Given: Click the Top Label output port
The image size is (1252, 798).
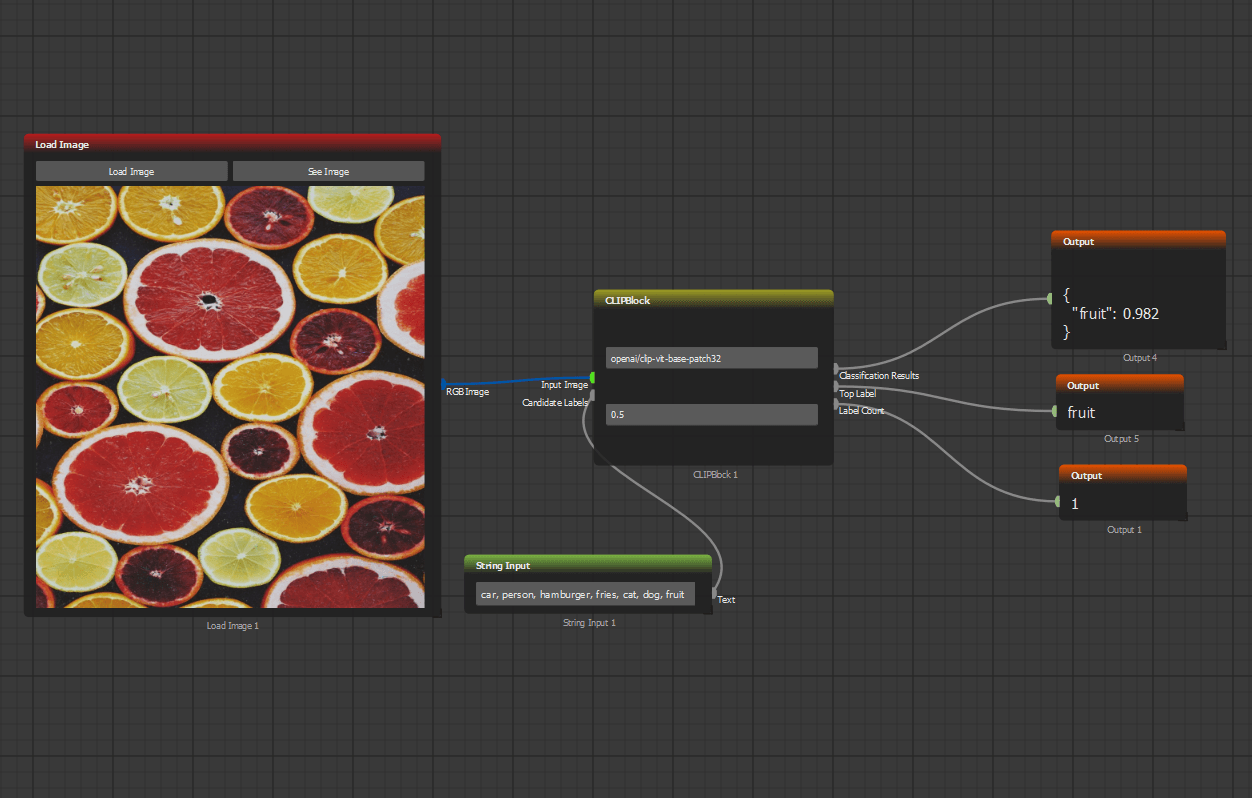Looking at the screenshot, I should (x=836, y=386).
